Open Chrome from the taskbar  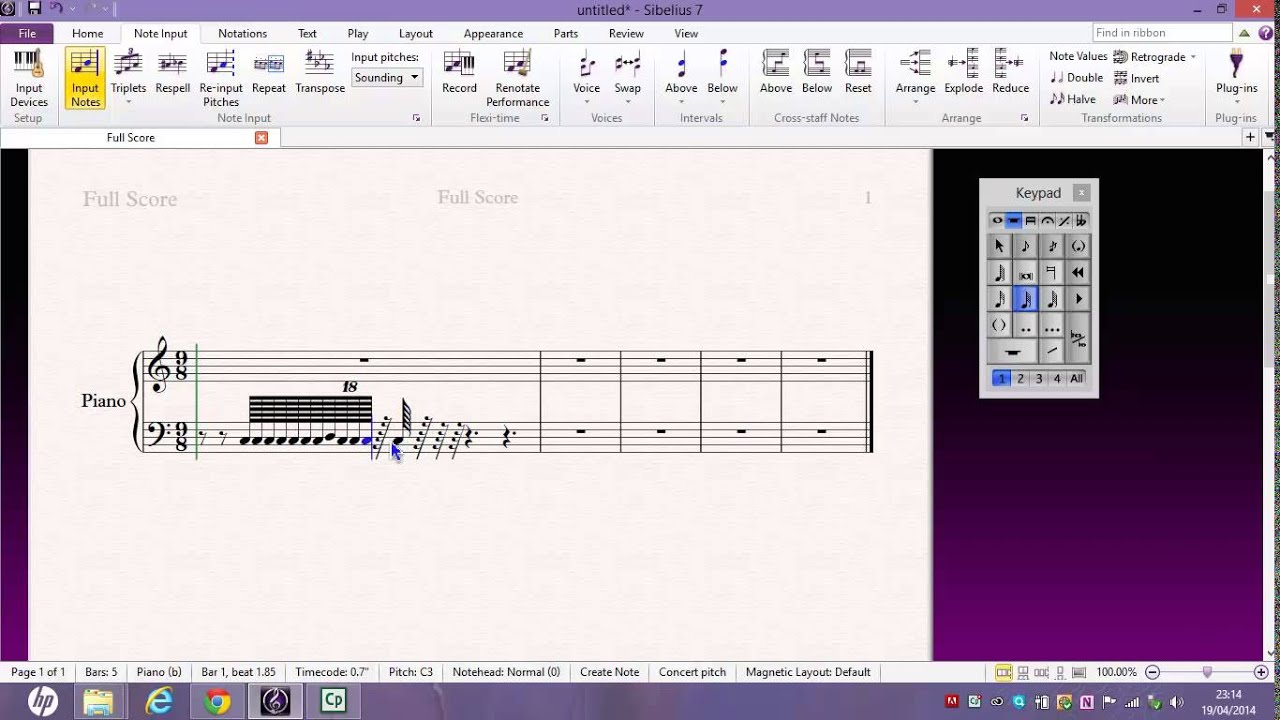click(217, 701)
